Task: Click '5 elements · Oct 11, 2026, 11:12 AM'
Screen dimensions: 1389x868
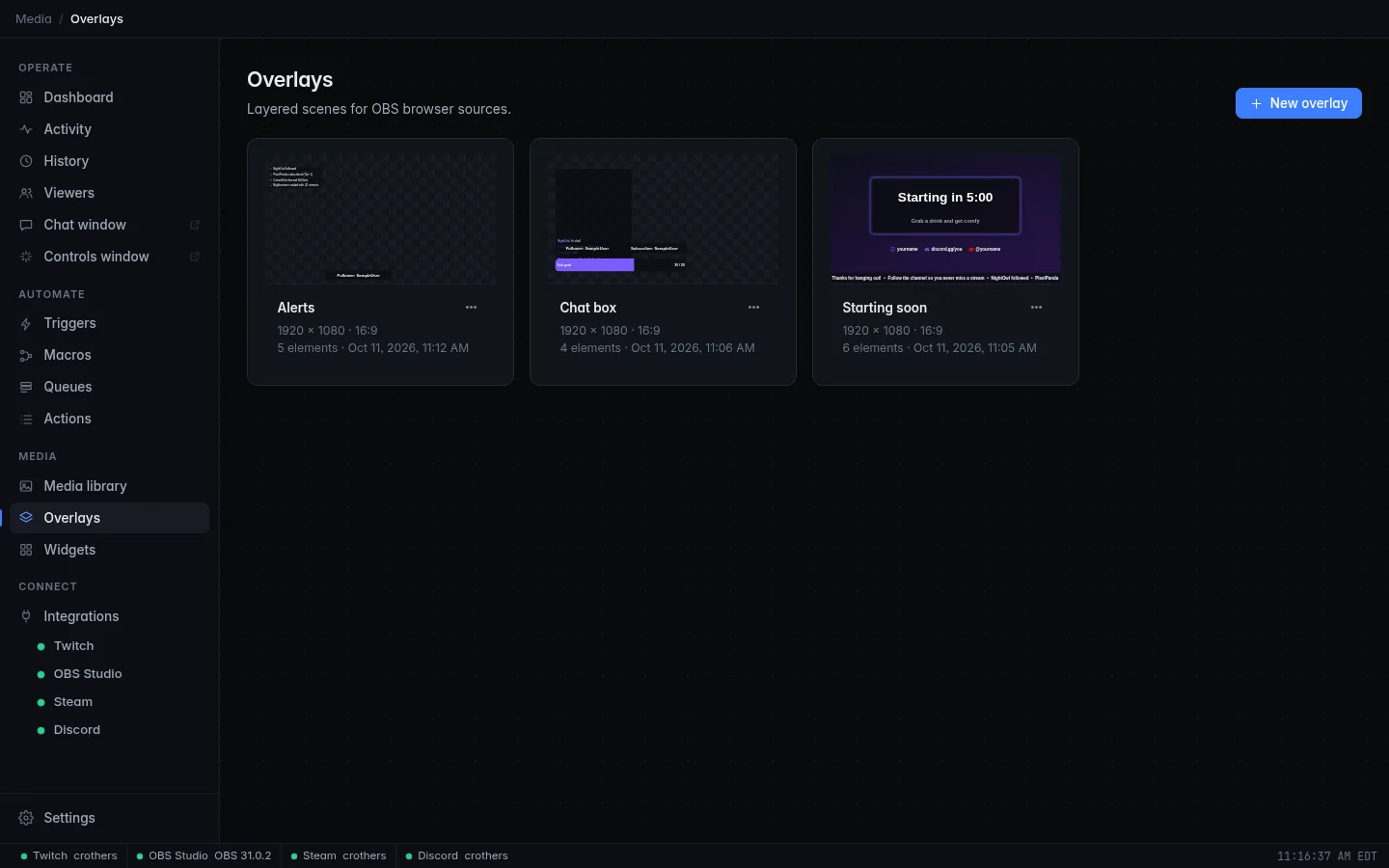Action: 373,348
